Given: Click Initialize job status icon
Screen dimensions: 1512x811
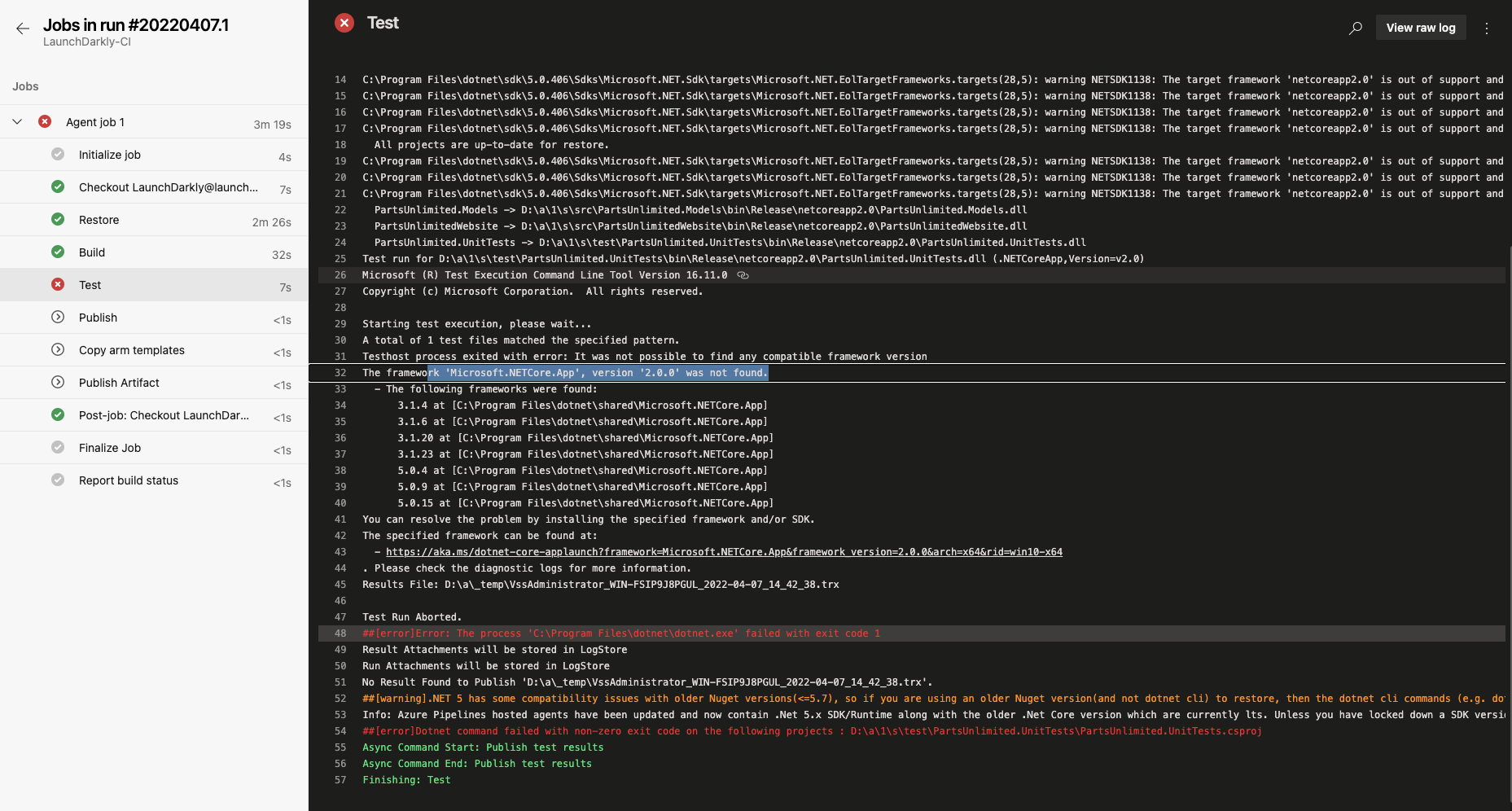Looking at the screenshot, I should coord(58,154).
